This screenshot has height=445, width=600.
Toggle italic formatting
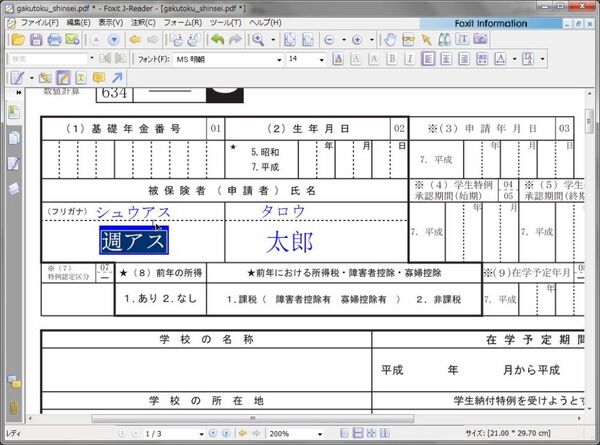410,59
